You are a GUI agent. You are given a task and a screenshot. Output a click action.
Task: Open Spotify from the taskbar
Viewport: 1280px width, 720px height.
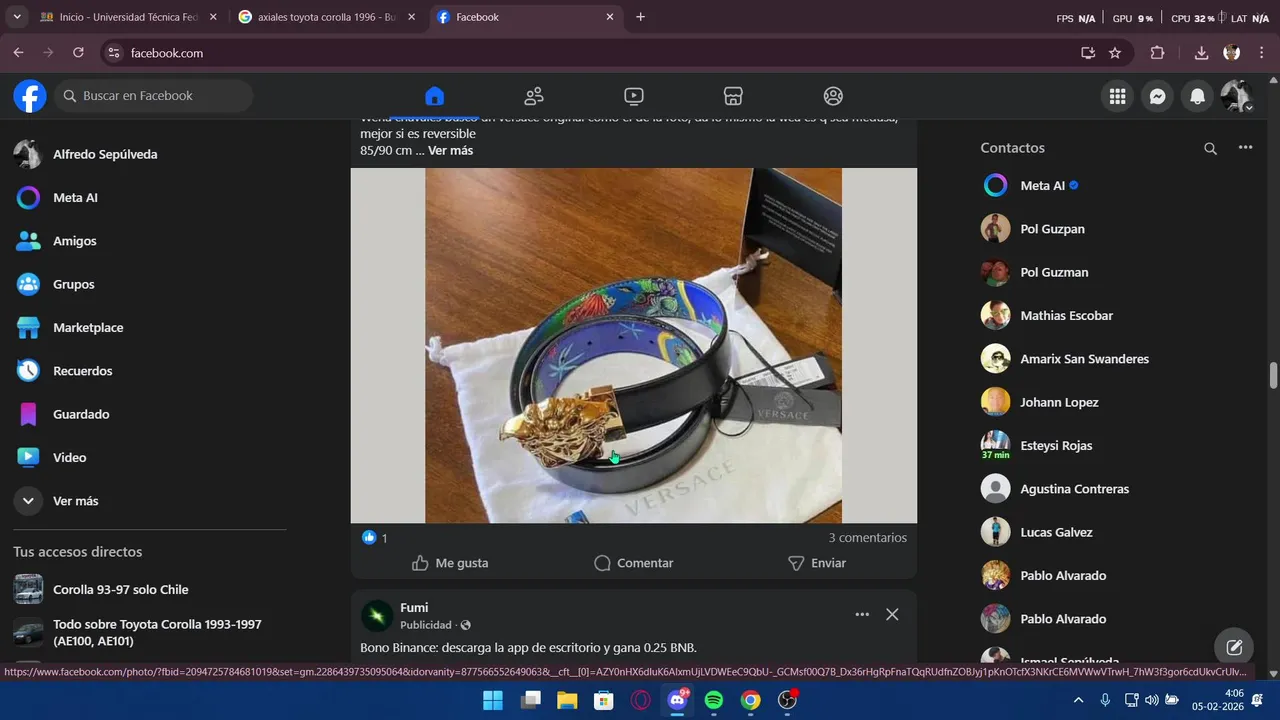click(x=714, y=700)
